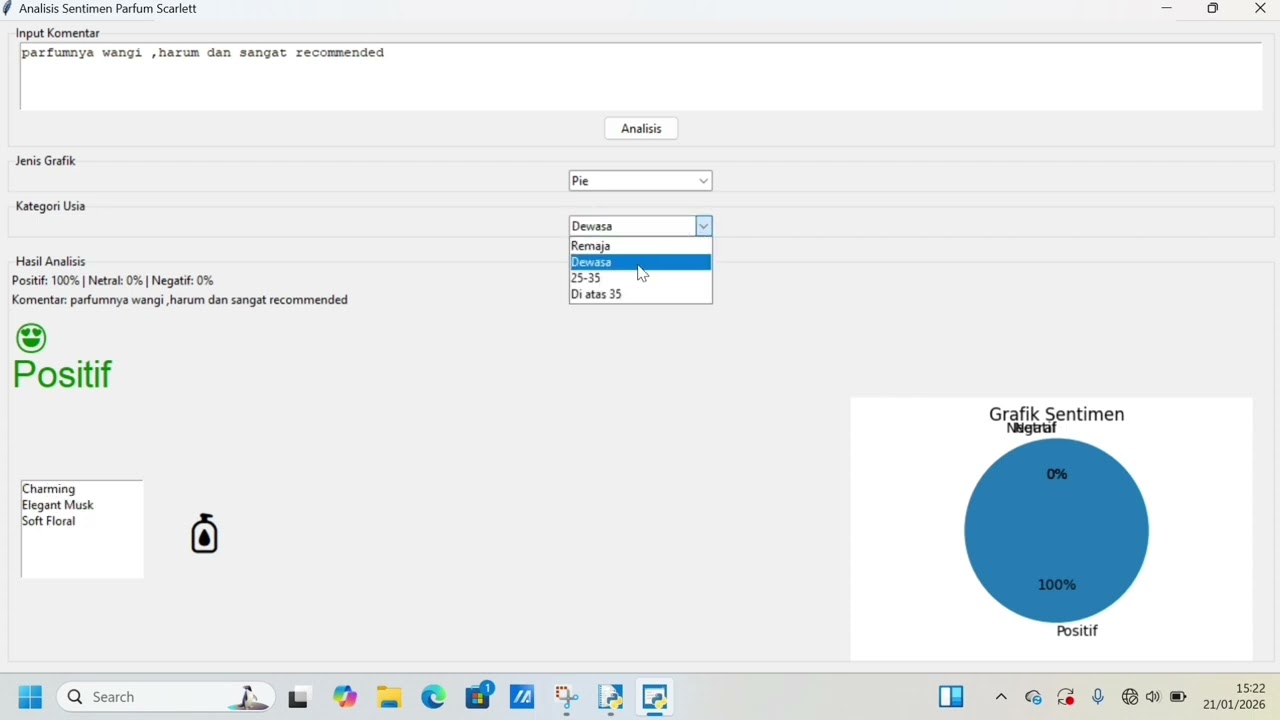Show hidden system tray icons
The height and width of the screenshot is (720, 1280).
[x=1001, y=698]
